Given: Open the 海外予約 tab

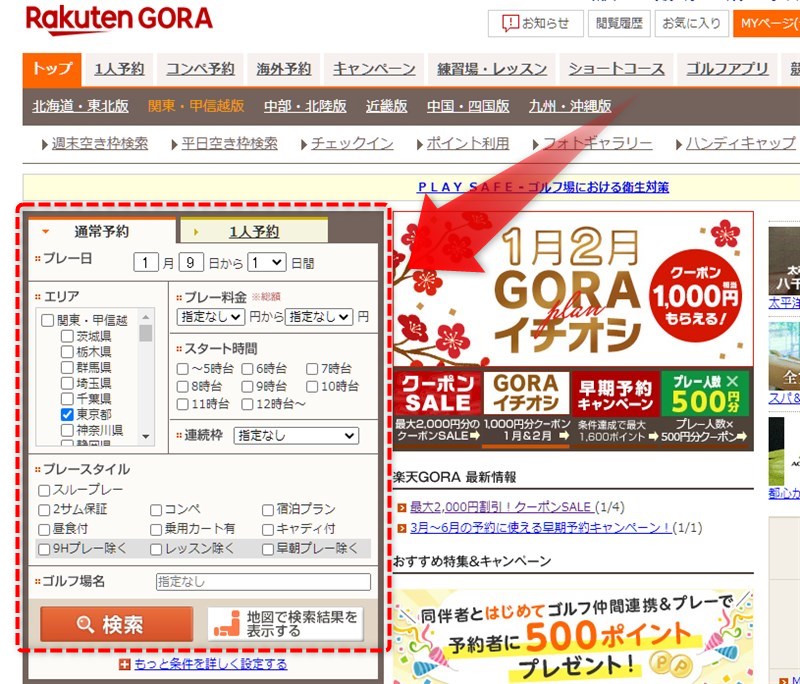Looking at the screenshot, I should tap(284, 69).
